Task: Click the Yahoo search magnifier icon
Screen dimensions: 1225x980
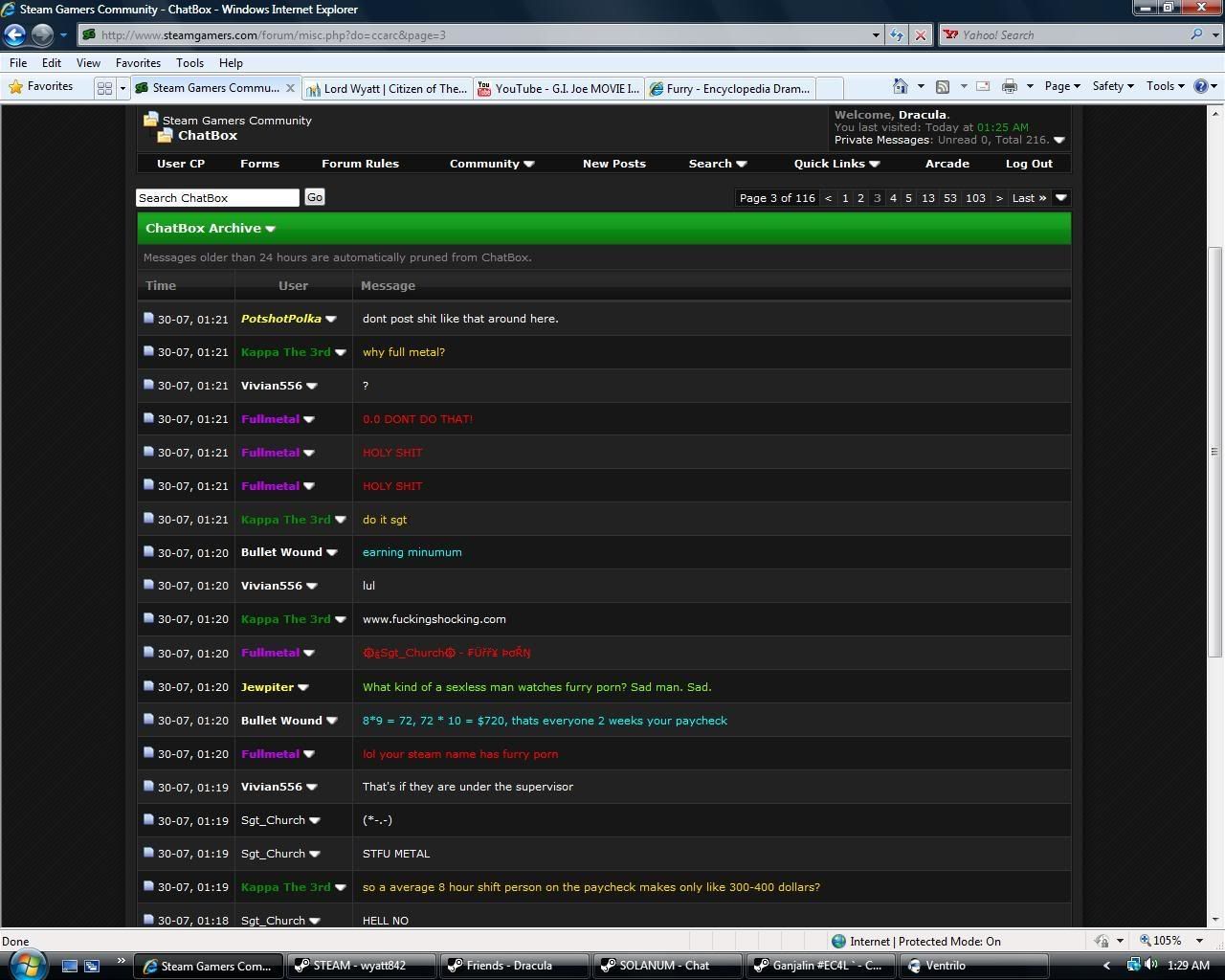Action: tap(1196, 35)
